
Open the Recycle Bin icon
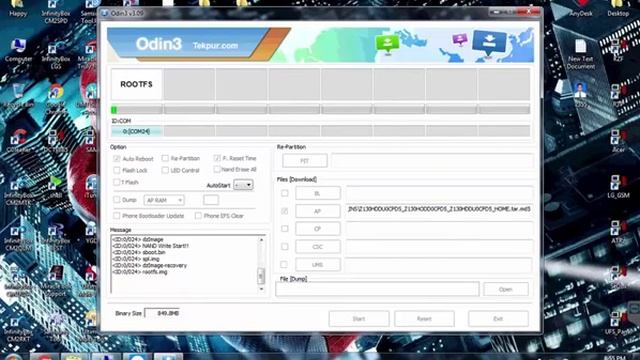tap(18, 96)
